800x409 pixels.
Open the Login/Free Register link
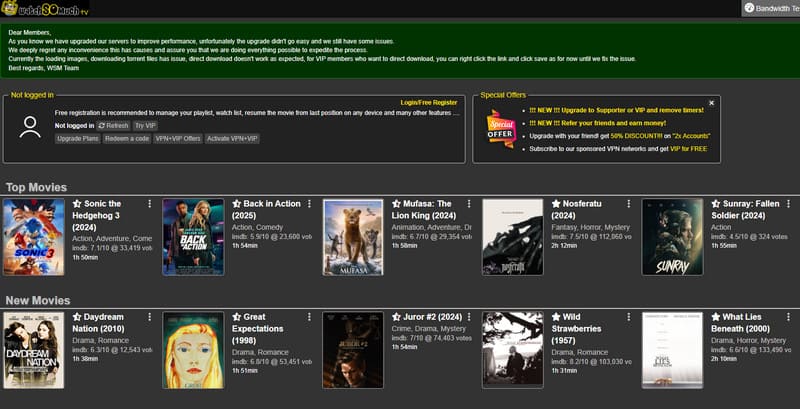[x=428, y=102]
